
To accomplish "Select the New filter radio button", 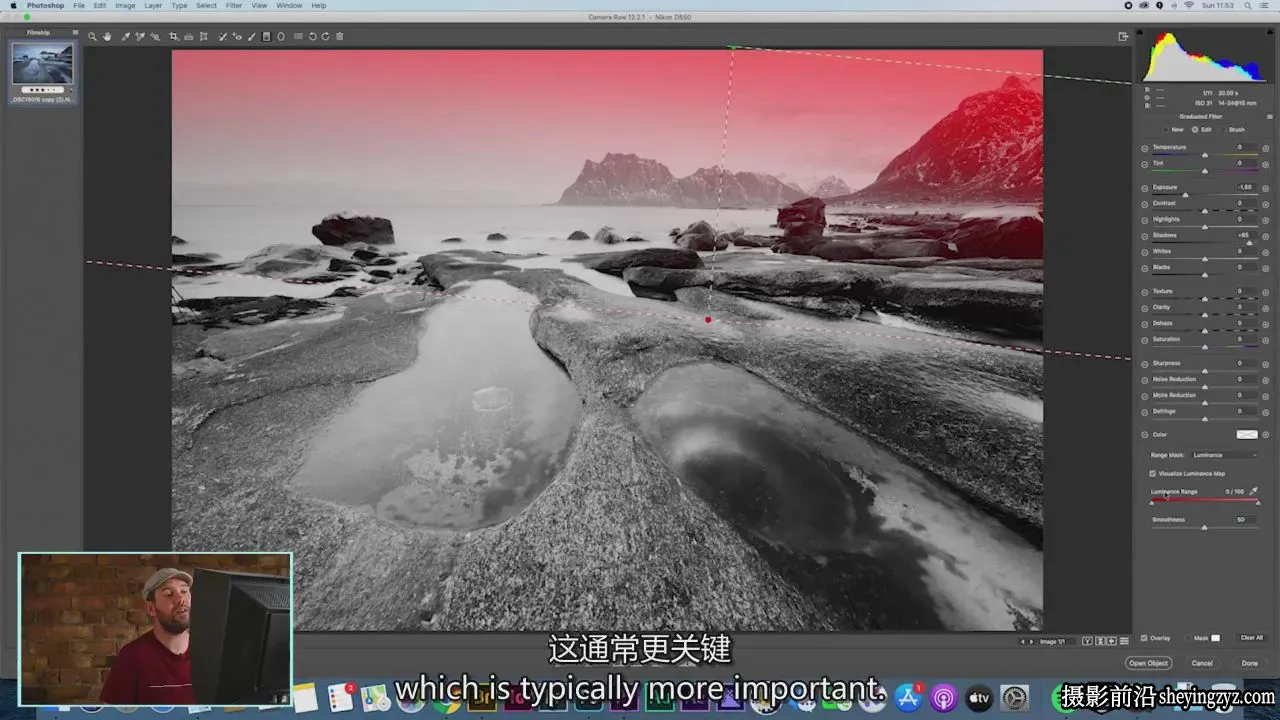I will click(1166, 129).
